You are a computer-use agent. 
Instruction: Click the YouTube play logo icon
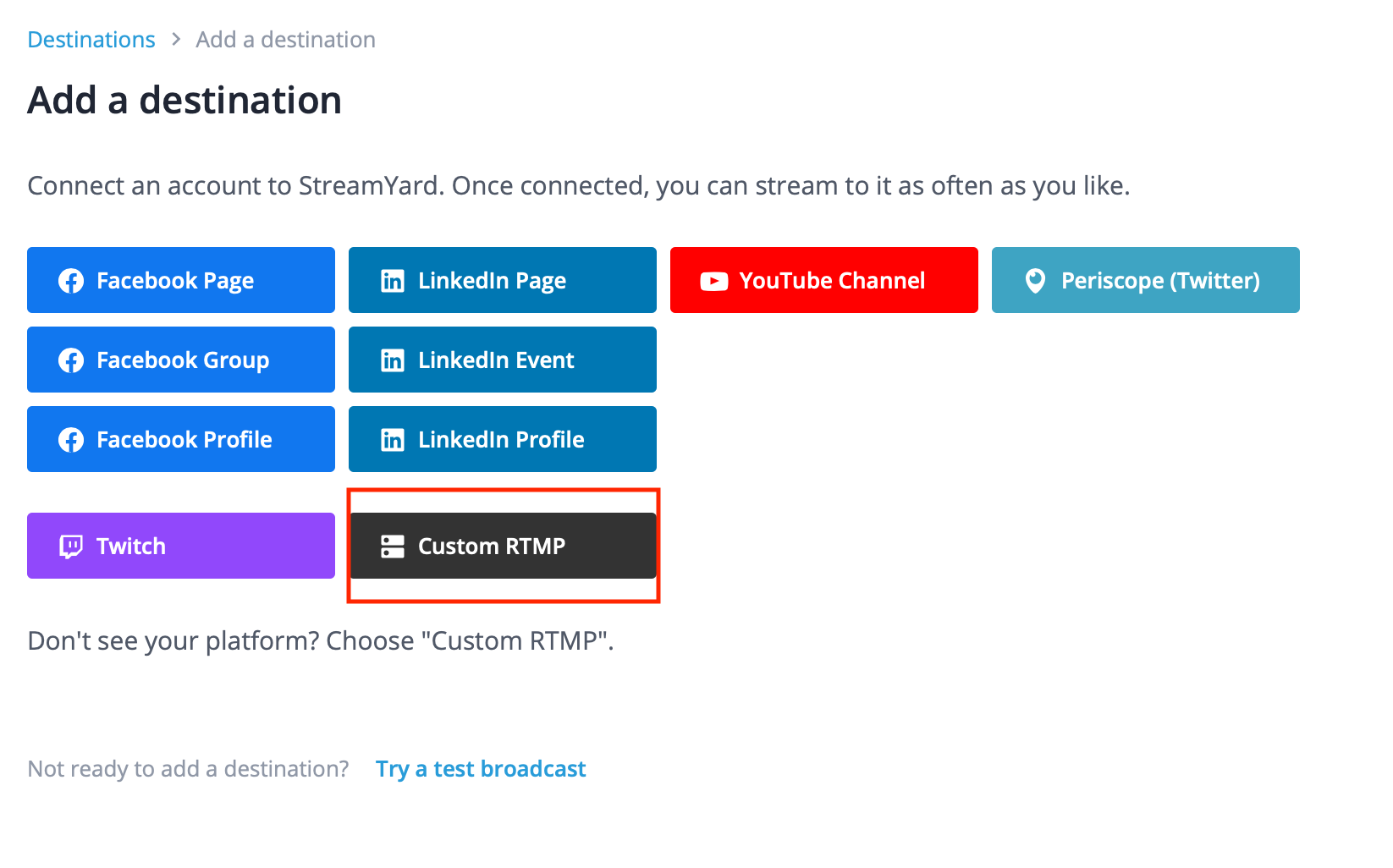[x=714, y=281]
